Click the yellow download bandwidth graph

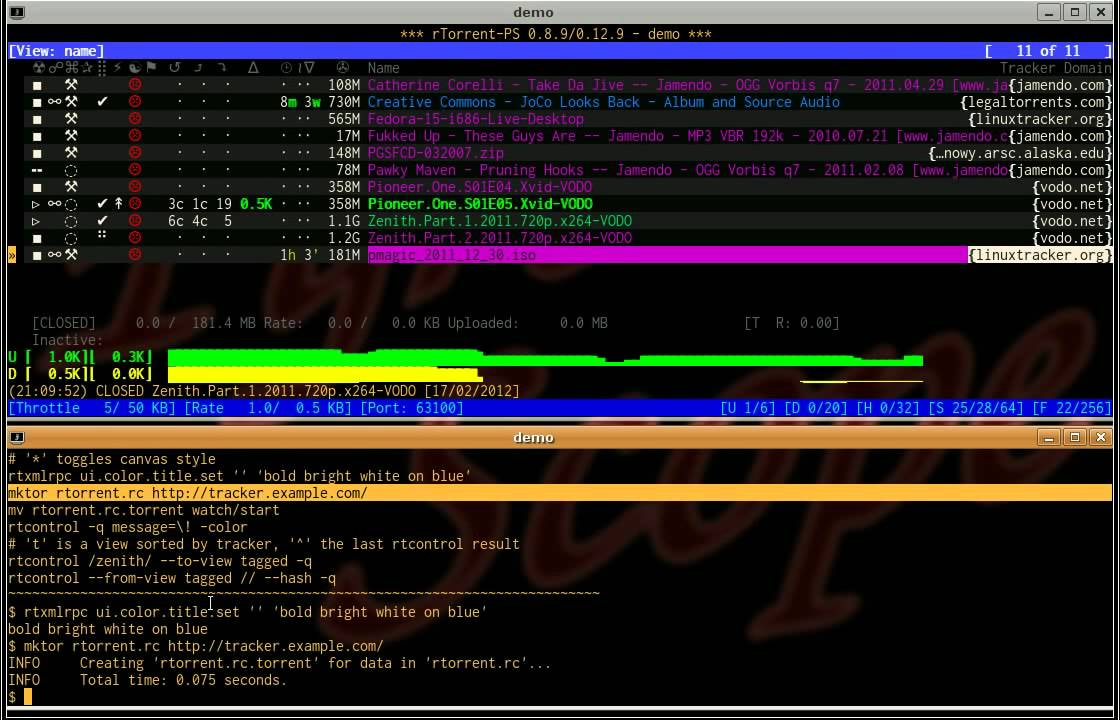click(x=325, y=375)
